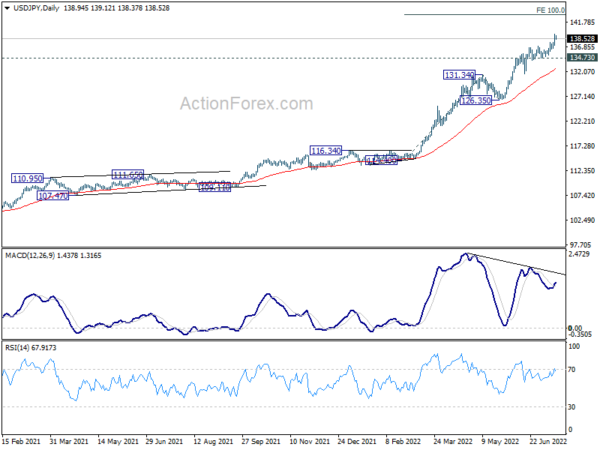Select the 27 Sep 2021 date label
The height and width of the screenshot is (450, 600).
click(x=261, y=441)
